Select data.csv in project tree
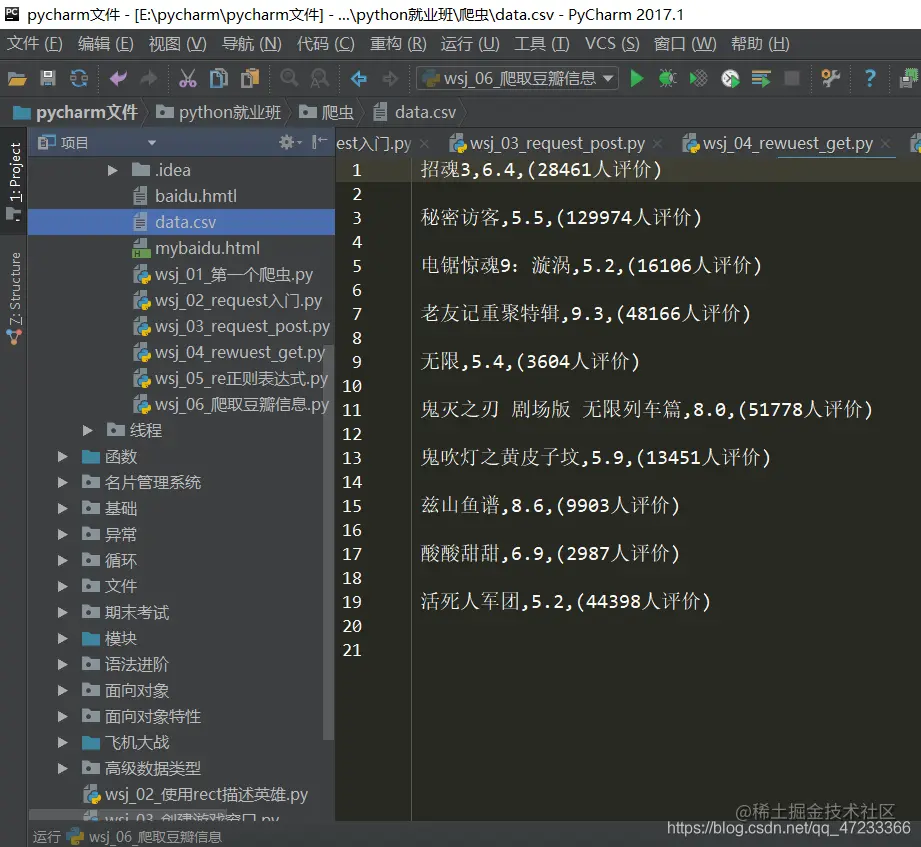The height and width of the screenshot is (847, 921). tap(181, 222)
